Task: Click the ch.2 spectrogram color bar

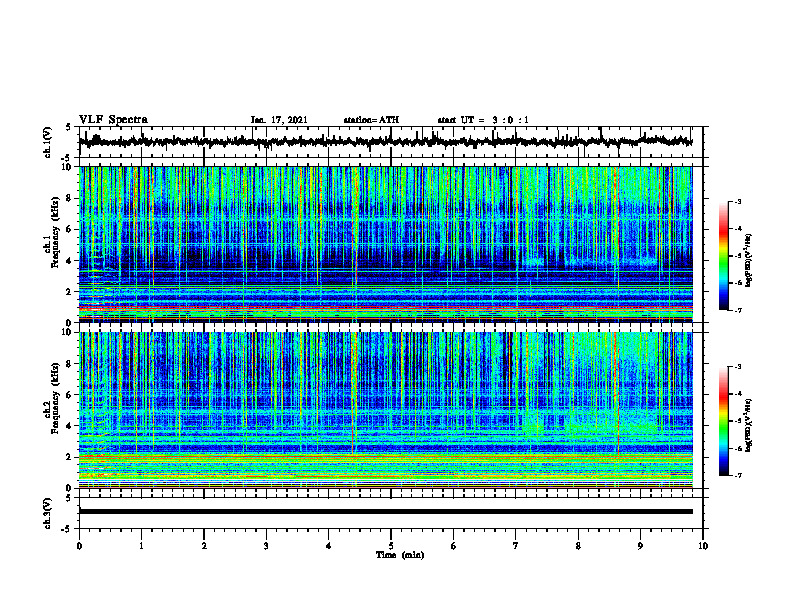Action: [724, 421]
